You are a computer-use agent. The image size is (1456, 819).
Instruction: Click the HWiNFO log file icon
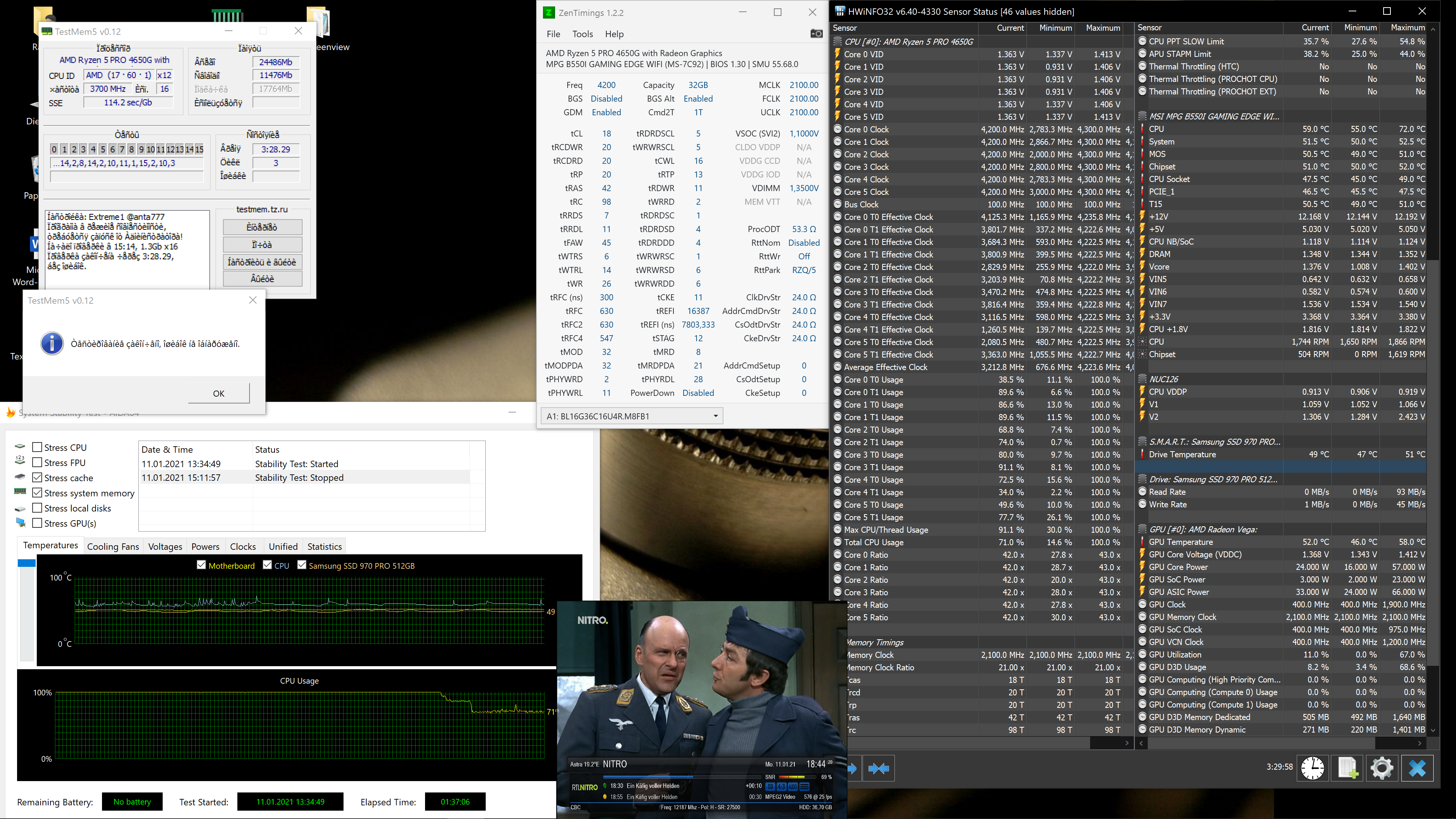pyautogui.click(x=1348, y=768)
